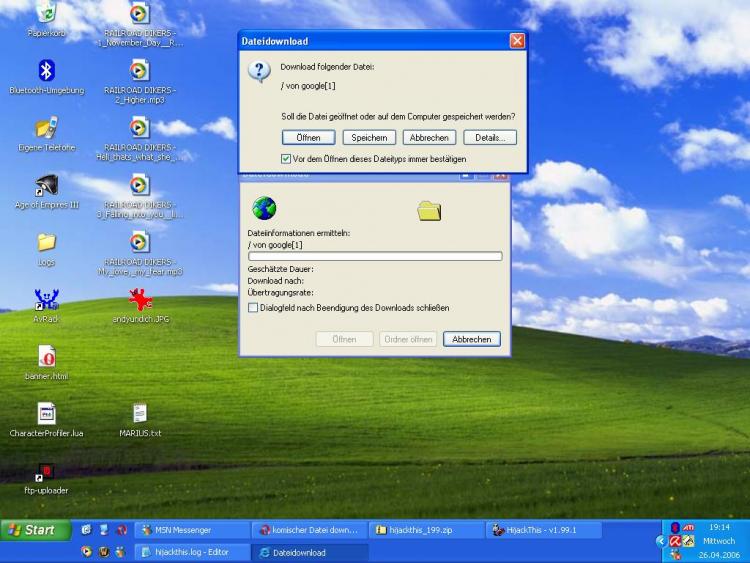750x563 pixels.
Task: Switch to Dateidownload taskbar button
Action: click(x=309, y=552)
